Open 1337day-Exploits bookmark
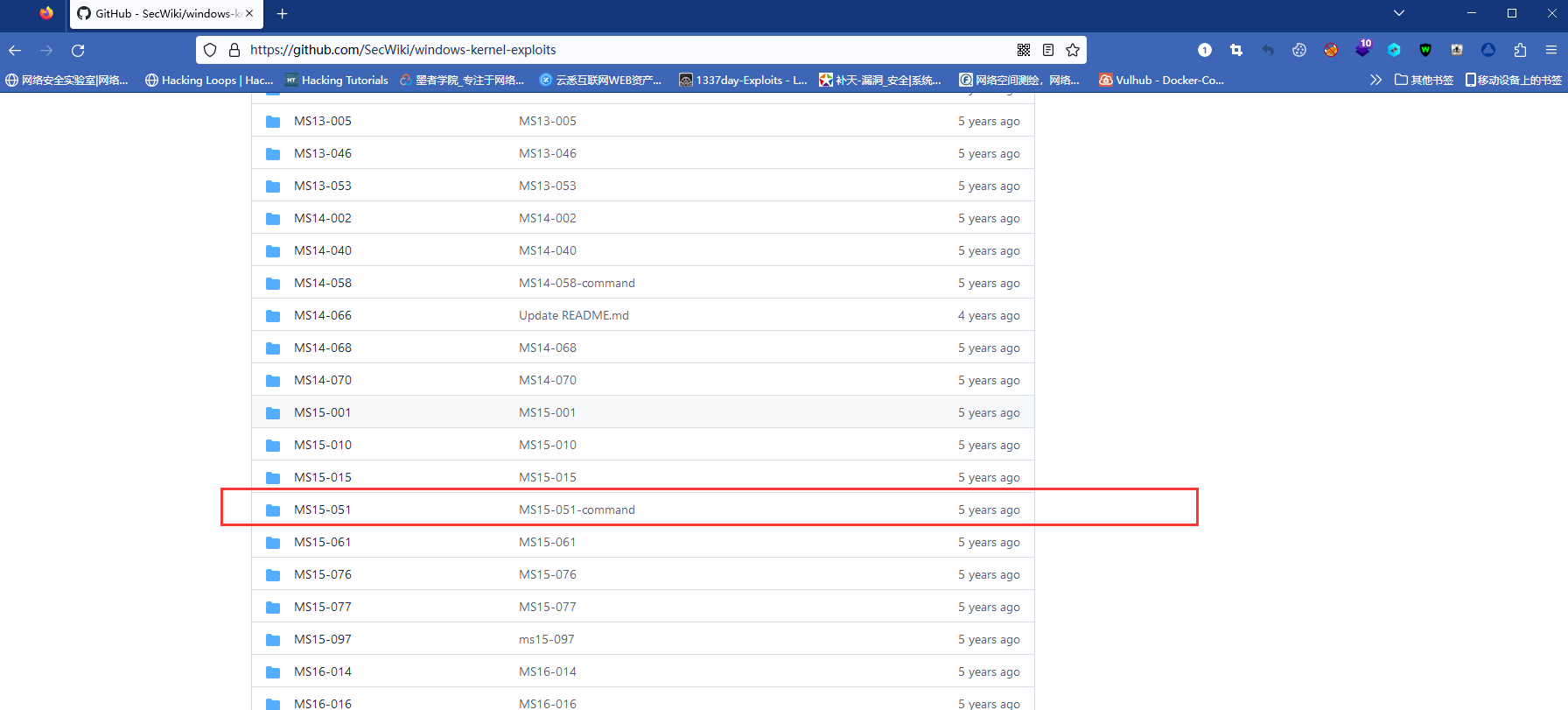 click(744, 80)
